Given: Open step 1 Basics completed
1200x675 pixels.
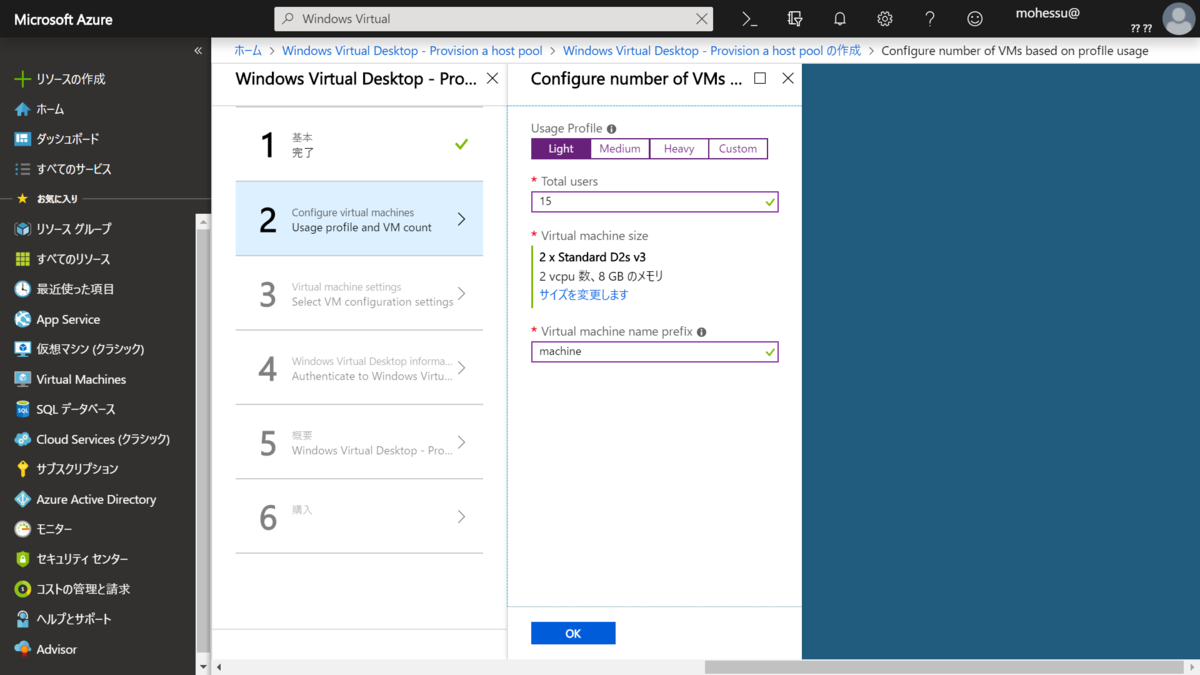Looking at the screenshot, I should coord(359,145).
